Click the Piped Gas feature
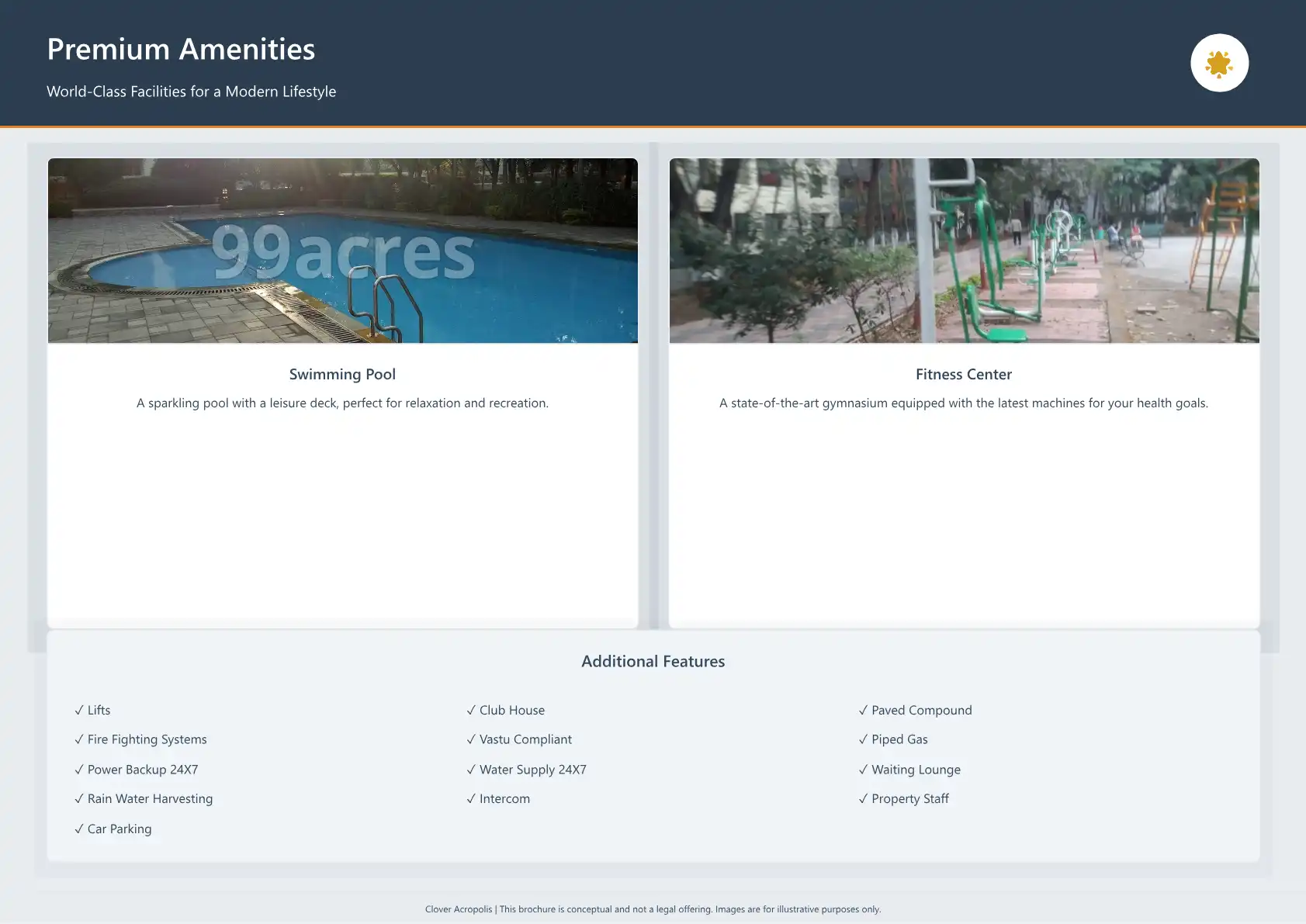This screenshot has height=924, width=1306. tap(893, 739)
